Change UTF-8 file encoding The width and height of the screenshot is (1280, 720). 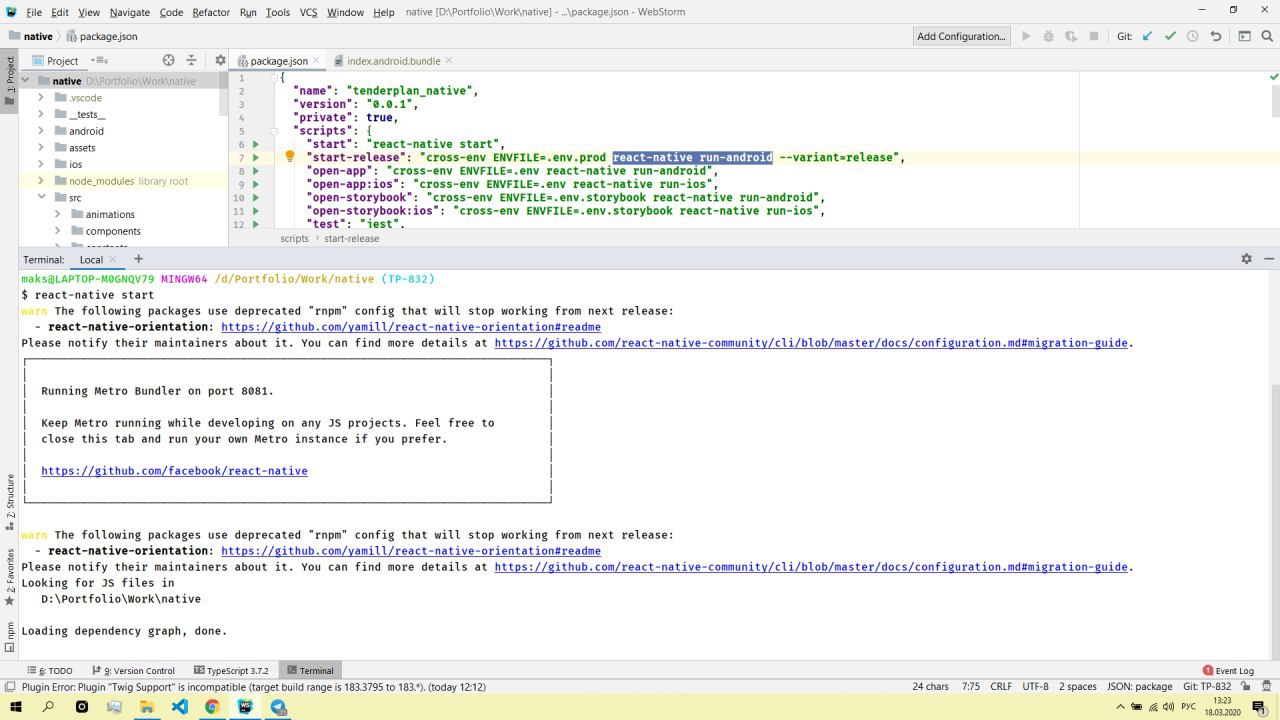point(1035,687)
